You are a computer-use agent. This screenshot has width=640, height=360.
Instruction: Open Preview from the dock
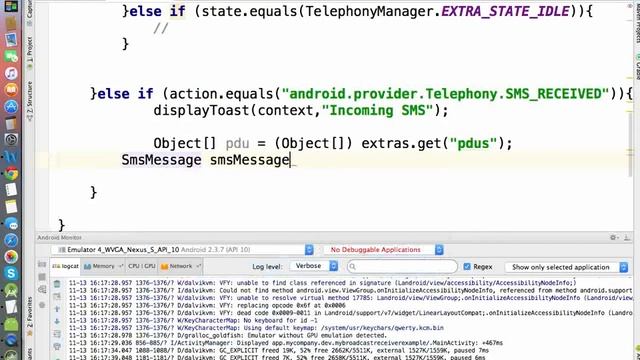pos(11,40)
